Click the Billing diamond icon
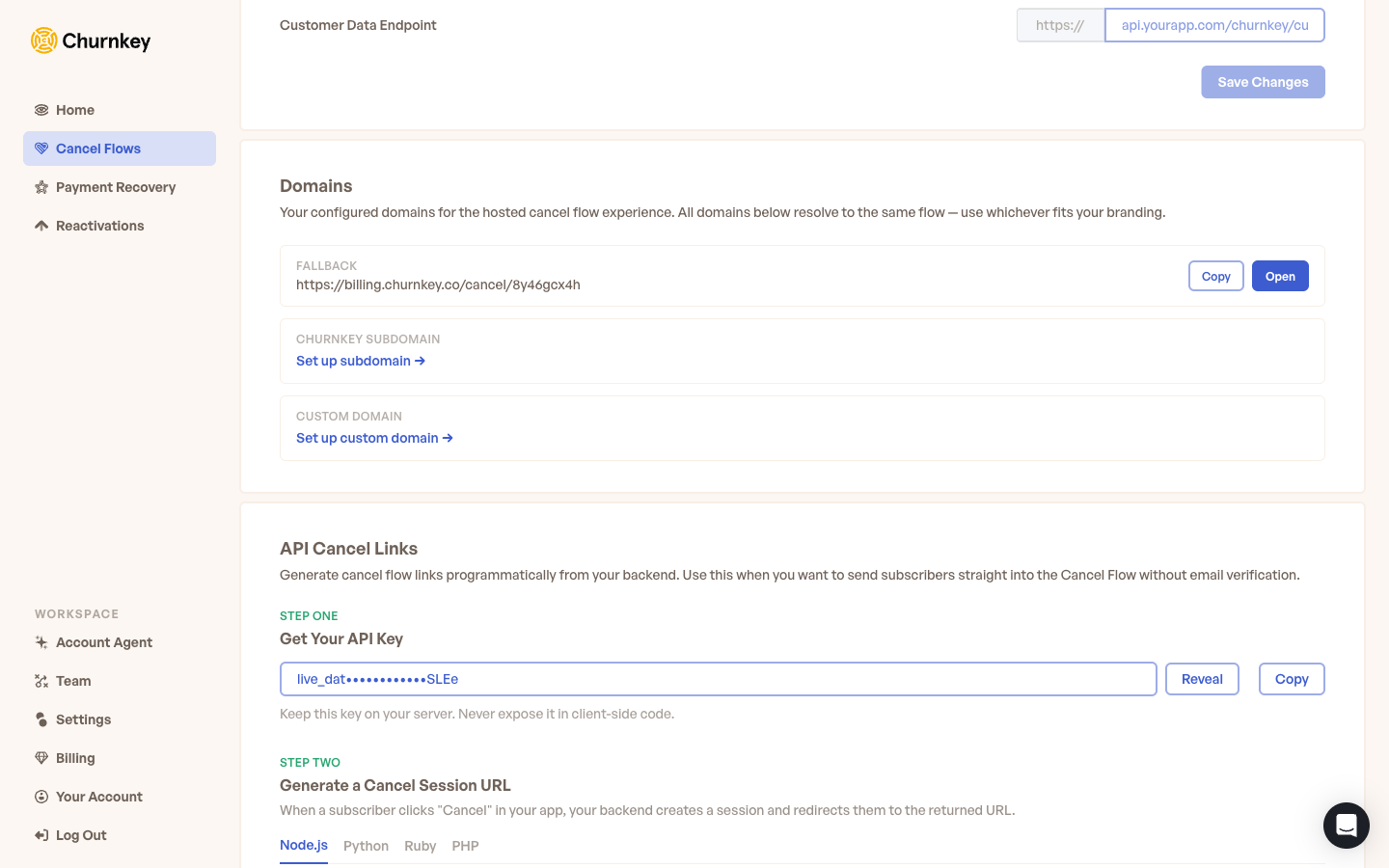 pos(41,758)
